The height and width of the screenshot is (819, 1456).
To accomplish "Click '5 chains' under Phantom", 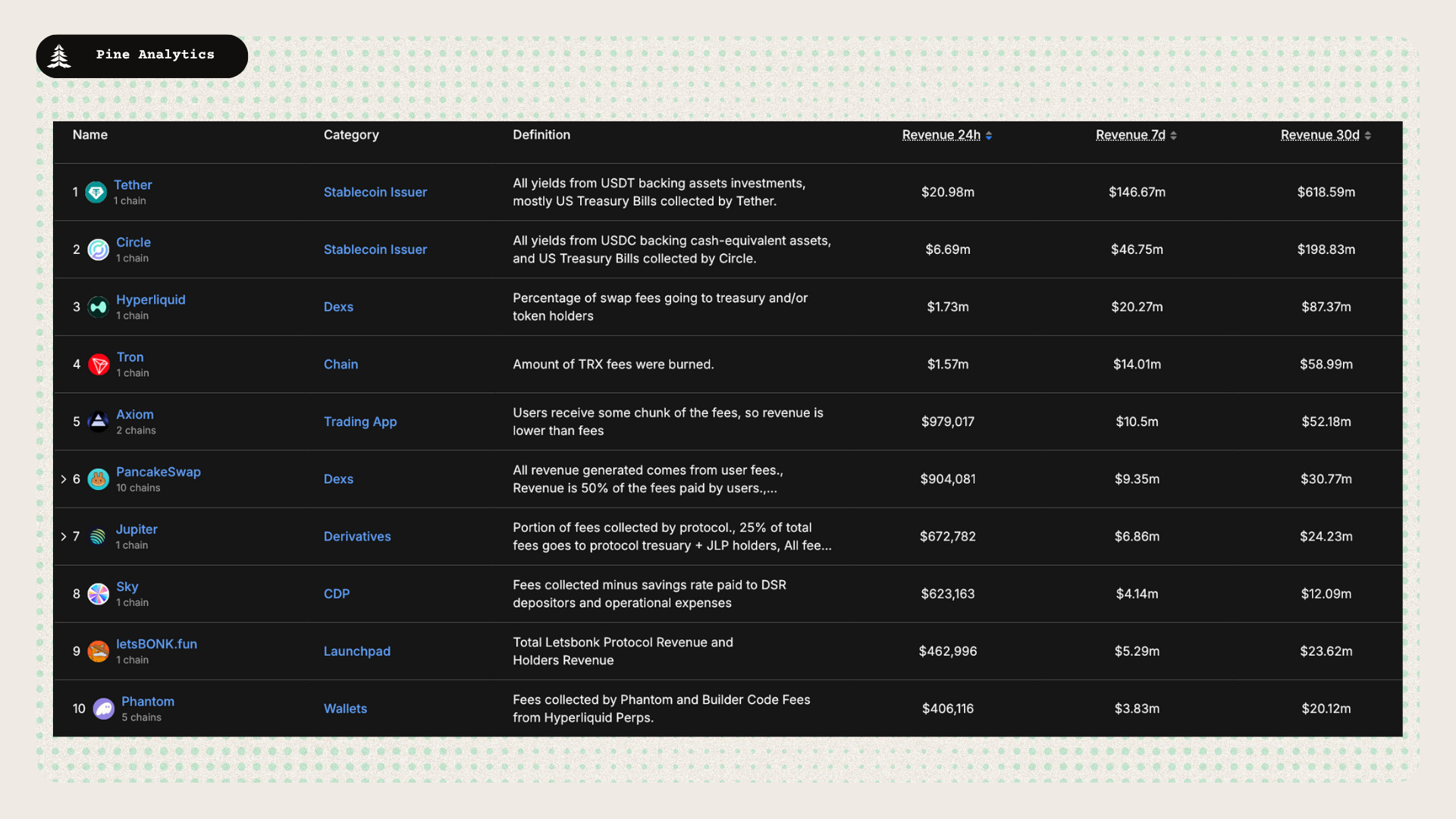I will 141,717.
